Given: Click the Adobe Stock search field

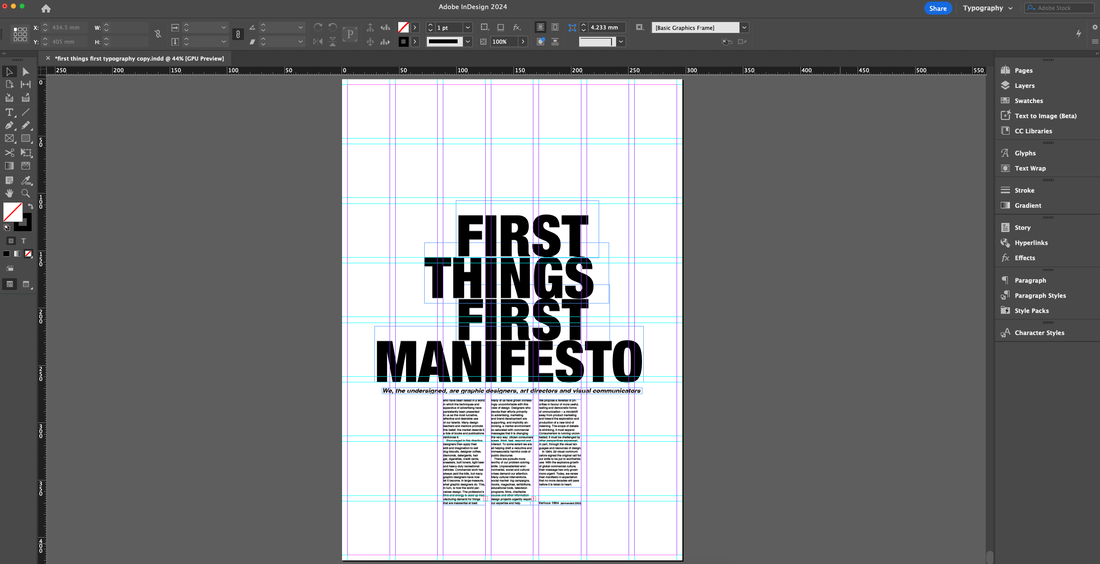Looking at the screenshot, I should coord(1061,8).
